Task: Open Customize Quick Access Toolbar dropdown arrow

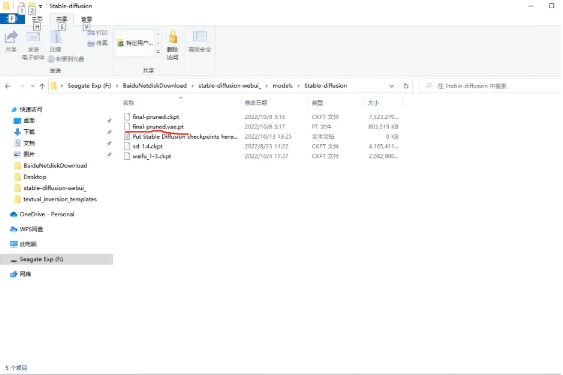Action: click(x=40, y=6)
